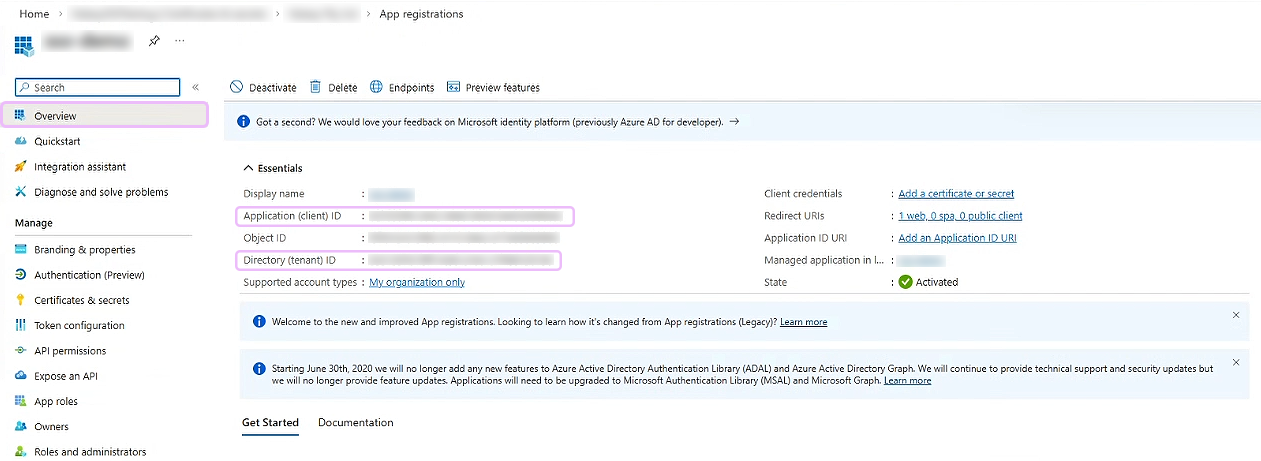Screen dimensions: 1261x461
Task: Click the Integration assistant rocket icon
Action: tap(20, 166)
